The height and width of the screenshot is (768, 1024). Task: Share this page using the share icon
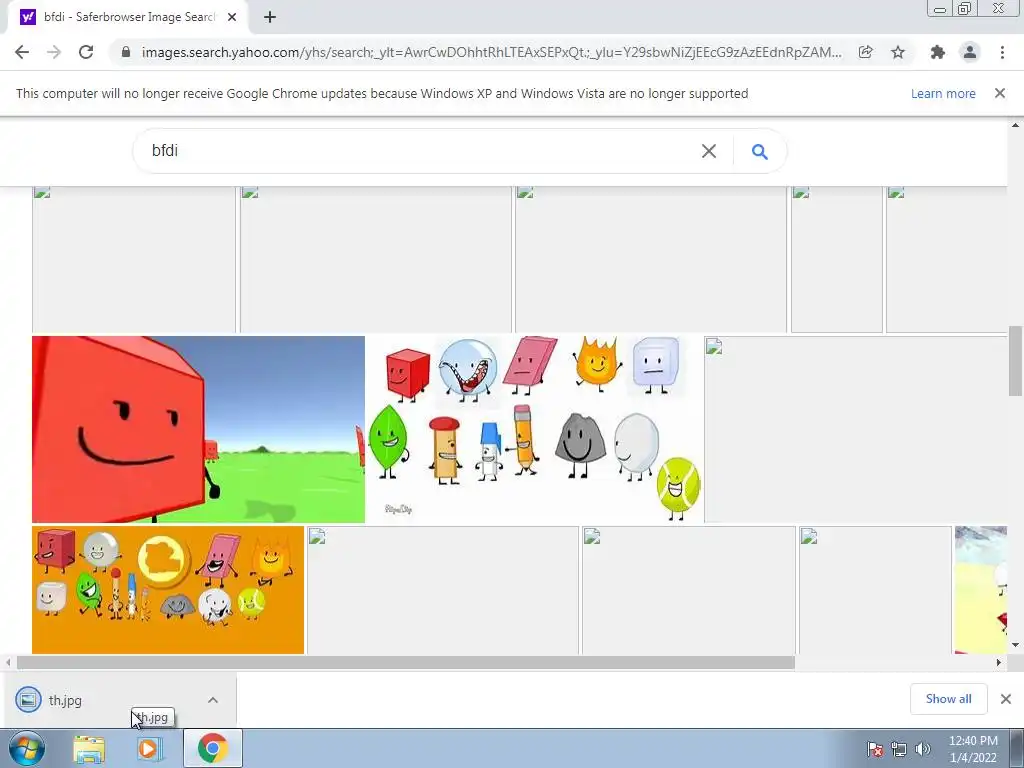(x=865, y=52)
